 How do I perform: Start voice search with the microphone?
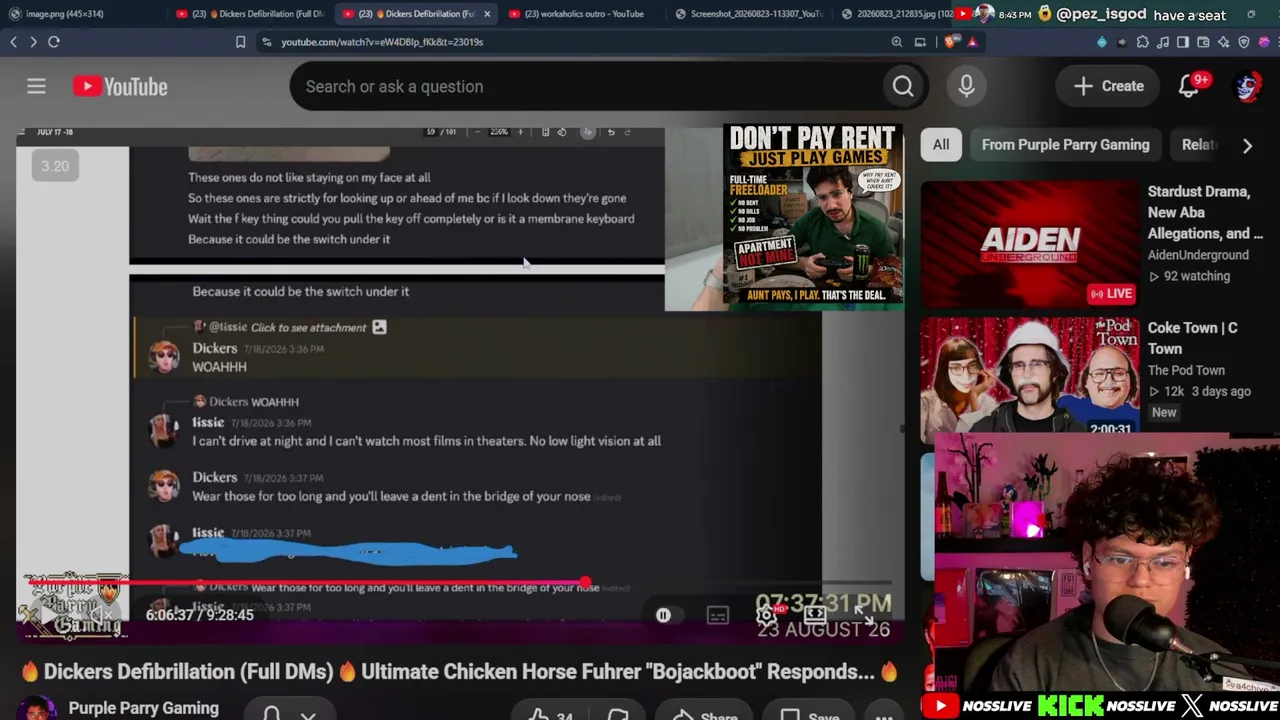[x=966, y=87]
